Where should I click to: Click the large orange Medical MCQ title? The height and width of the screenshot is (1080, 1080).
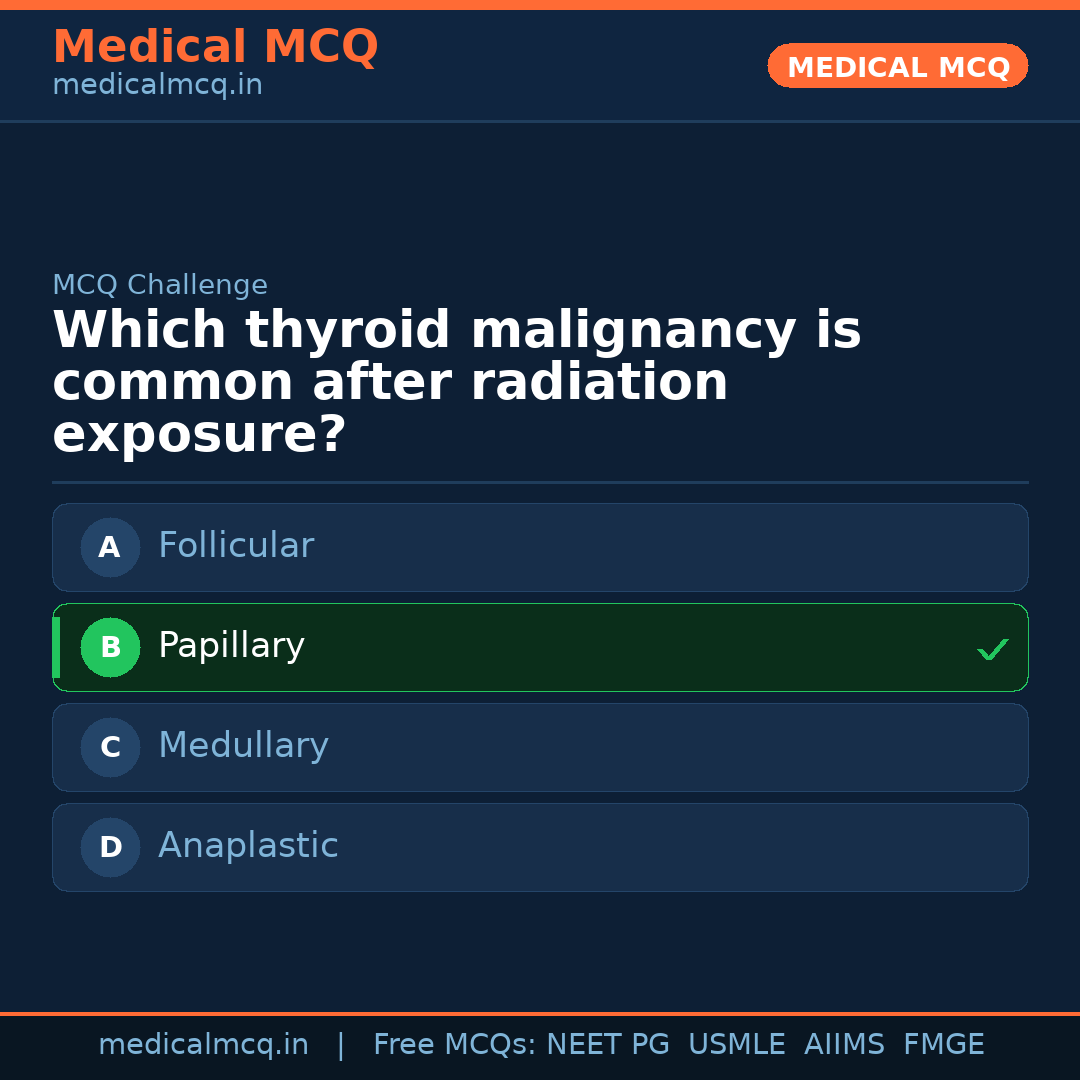click(x=215, y=47)
